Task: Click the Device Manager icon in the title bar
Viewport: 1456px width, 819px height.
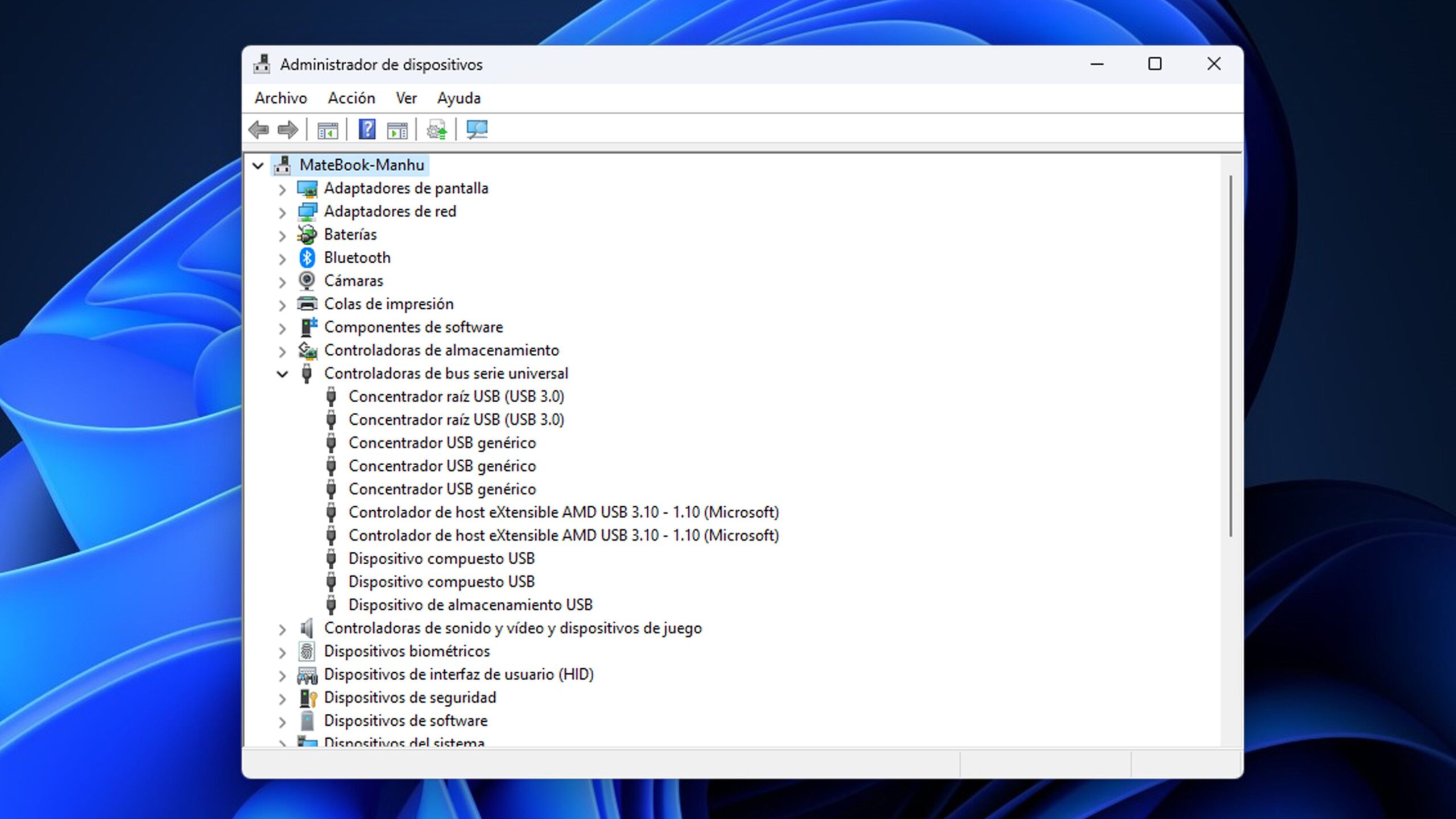Action: point(262,64)
